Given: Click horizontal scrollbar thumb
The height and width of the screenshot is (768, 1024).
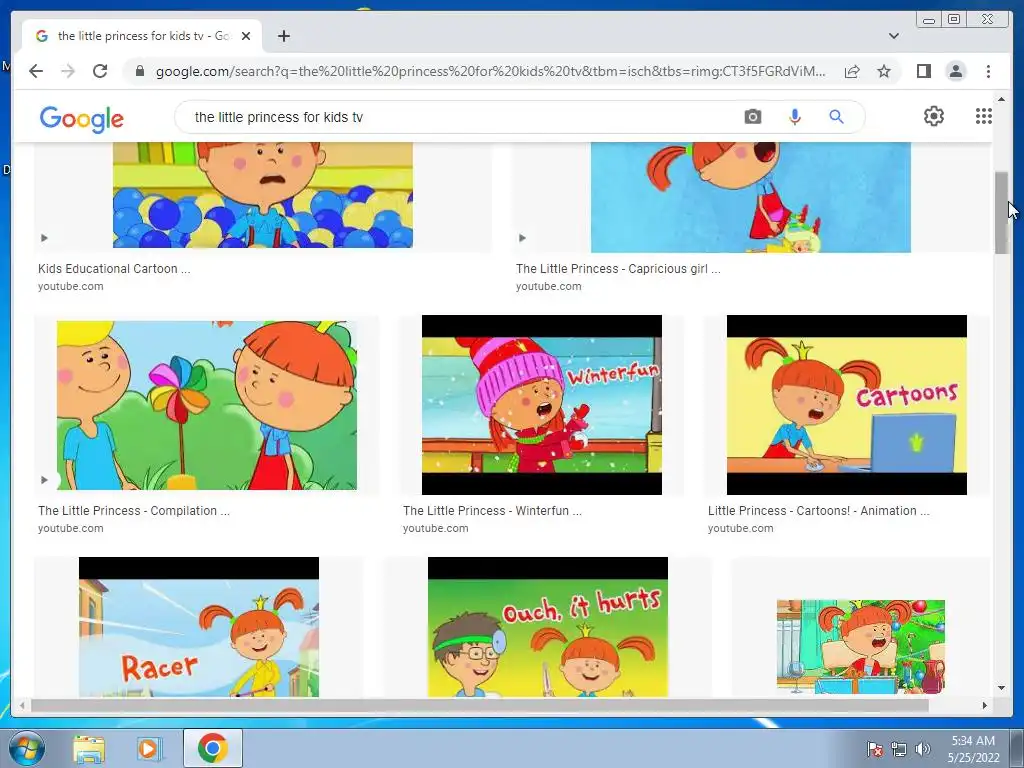Looking at the screenshot, I should [x=480, y=705].
